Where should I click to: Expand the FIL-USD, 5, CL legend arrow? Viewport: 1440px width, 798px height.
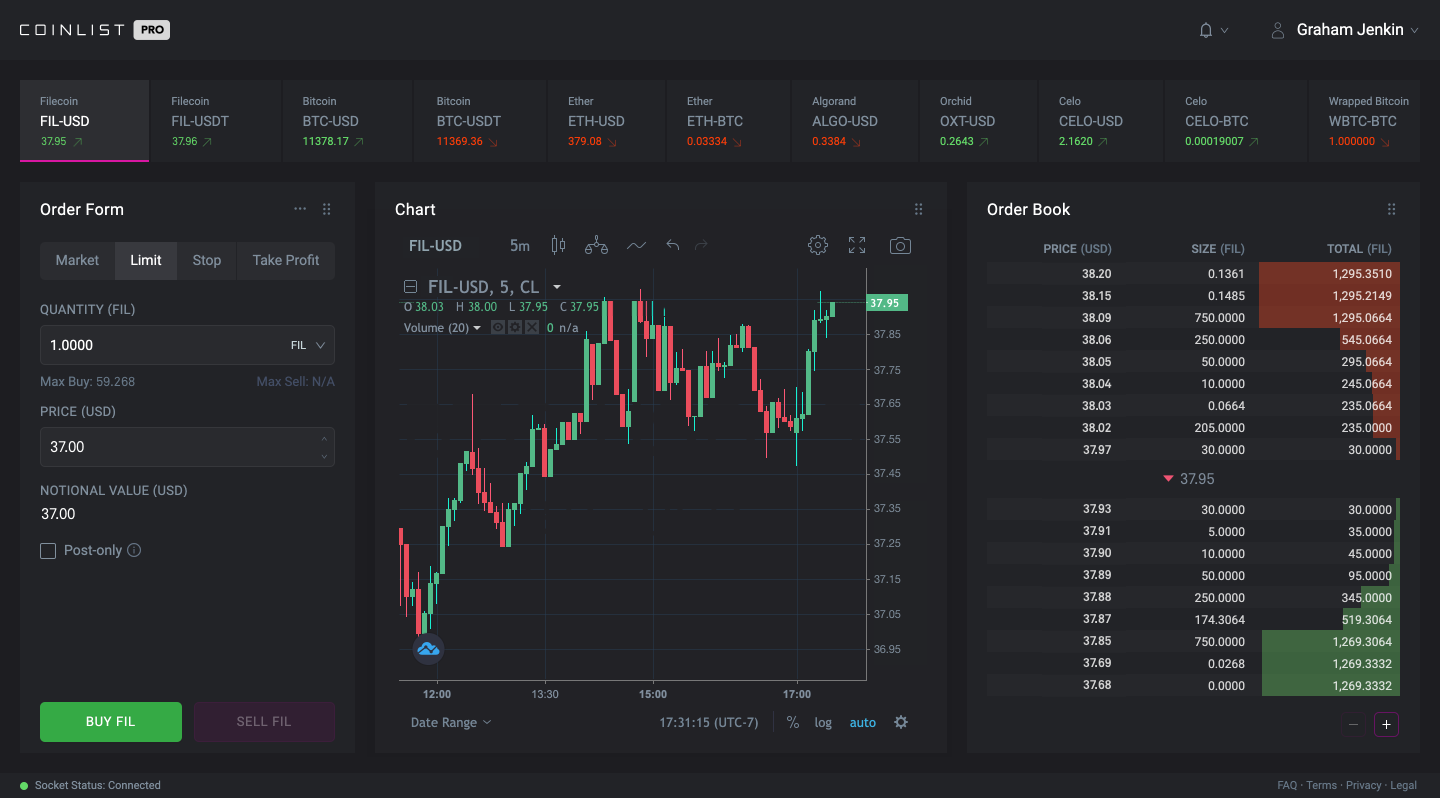557,287
